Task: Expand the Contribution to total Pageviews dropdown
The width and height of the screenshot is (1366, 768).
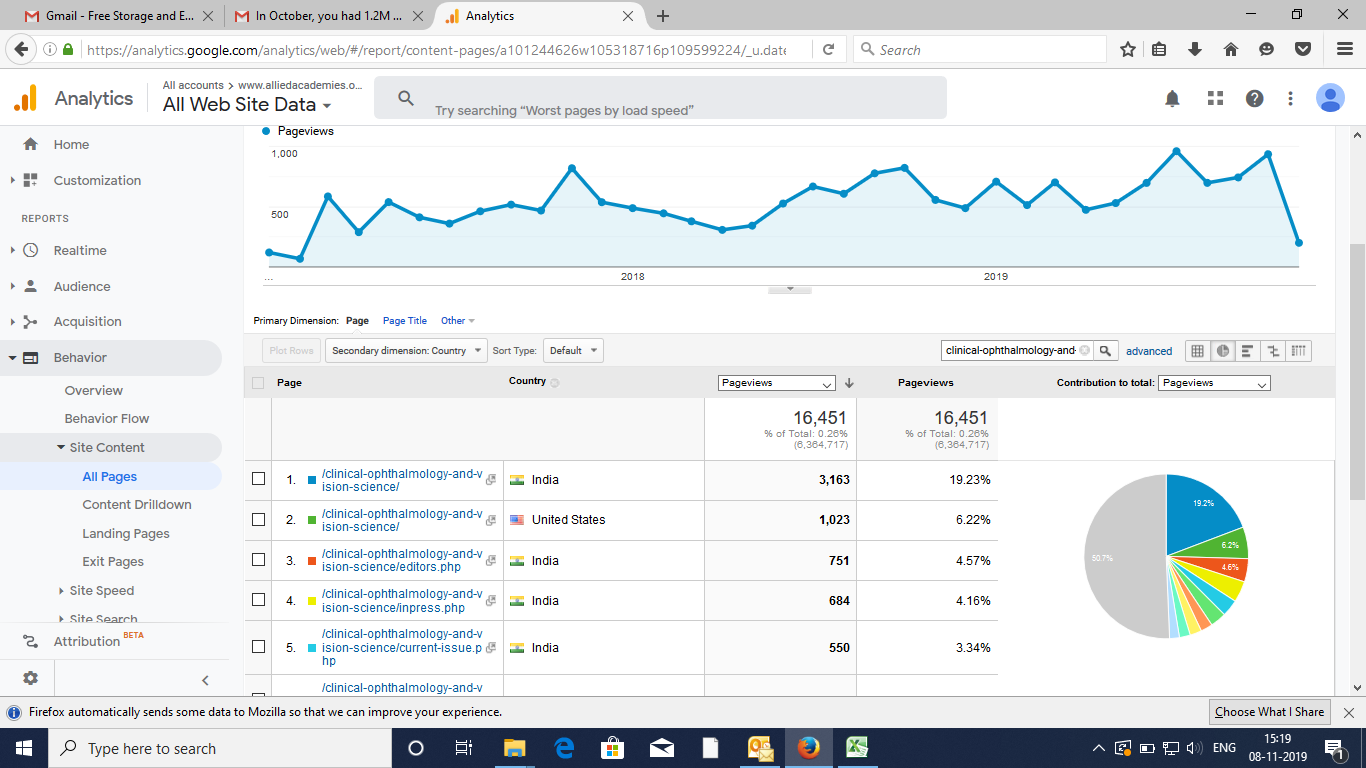Action: (x=1214, y=383)
